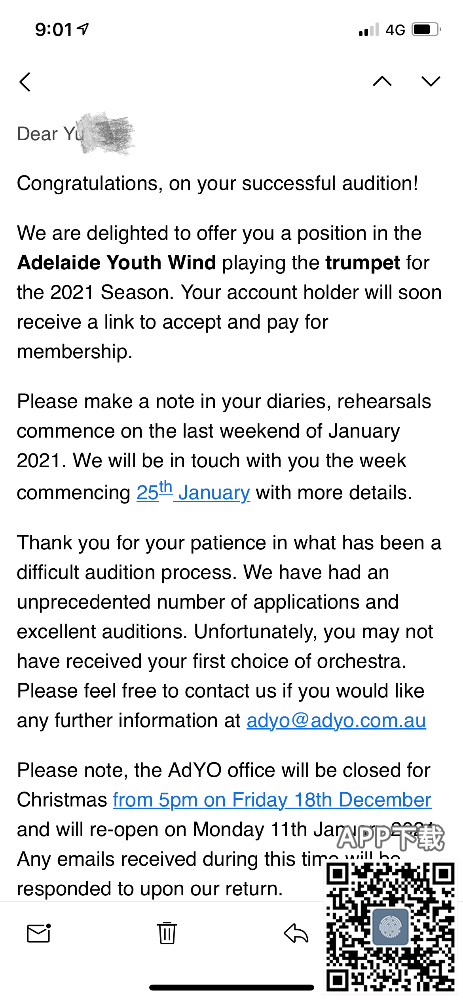Tap the 9:01 clock in status bar

[54, 29]
